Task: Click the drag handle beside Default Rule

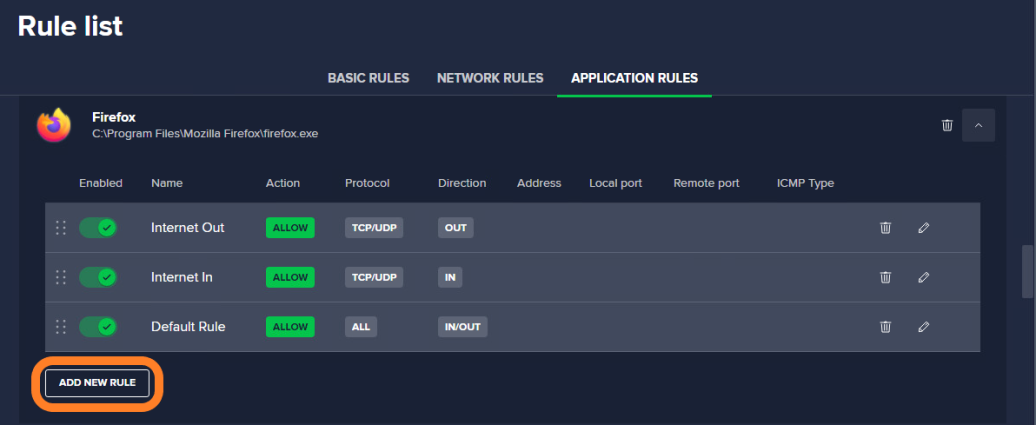Action: (61, 327)
